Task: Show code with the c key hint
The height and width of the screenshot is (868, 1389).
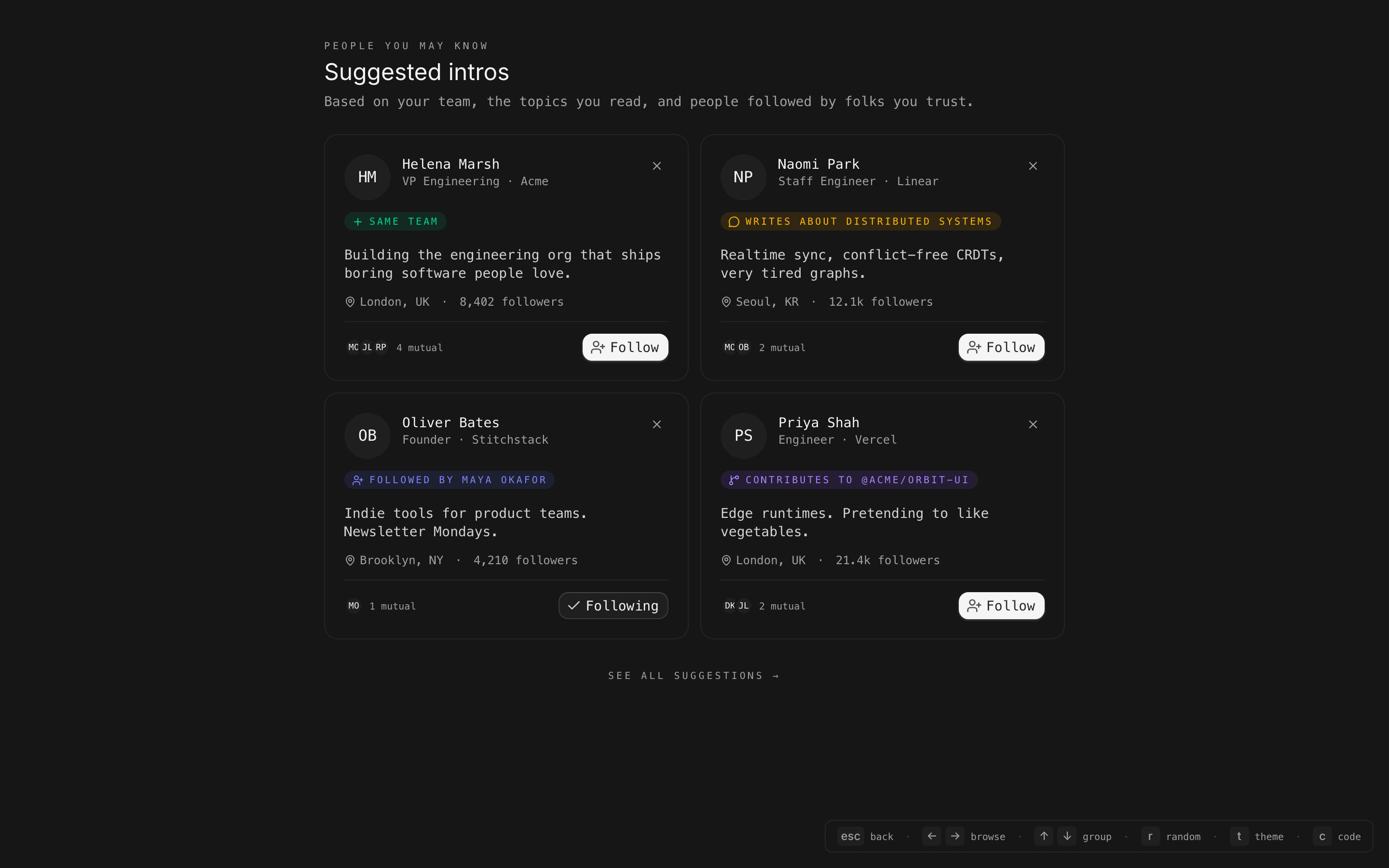Action: [1322, 837]
